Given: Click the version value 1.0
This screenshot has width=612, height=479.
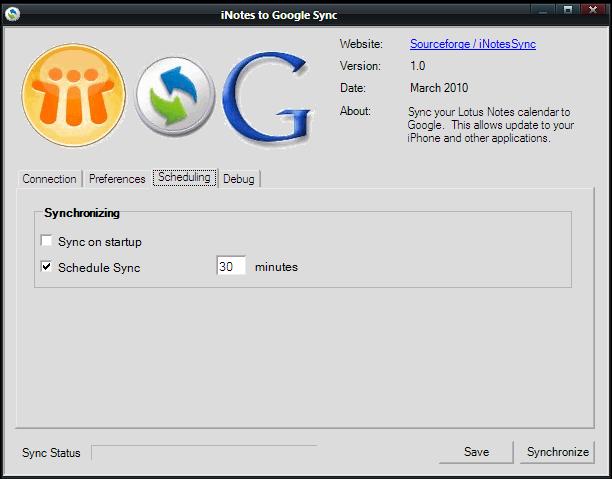Looking at the screenshot, I should tap(418, 66).
